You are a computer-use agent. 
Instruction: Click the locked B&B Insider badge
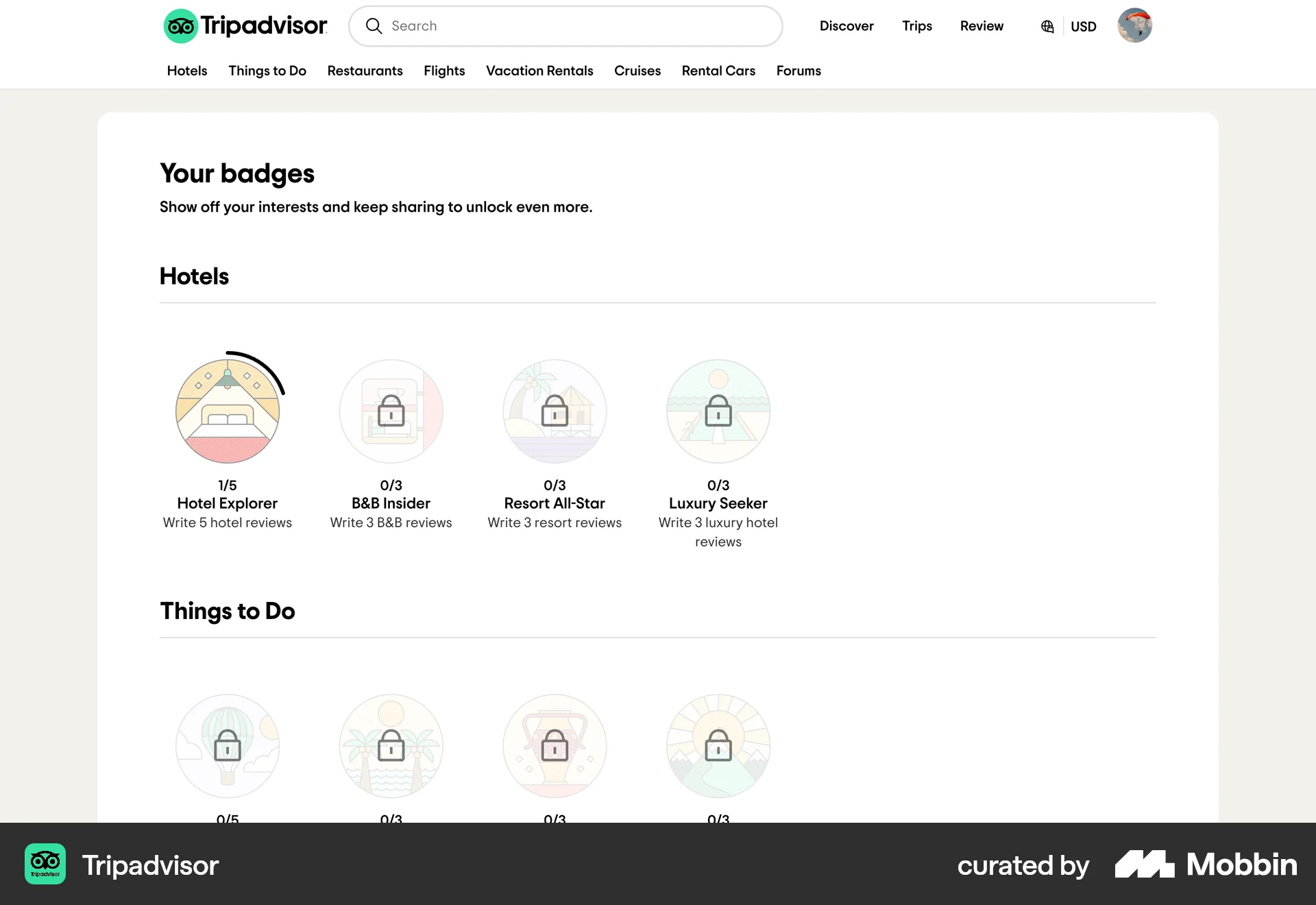[x=391, y=411]
